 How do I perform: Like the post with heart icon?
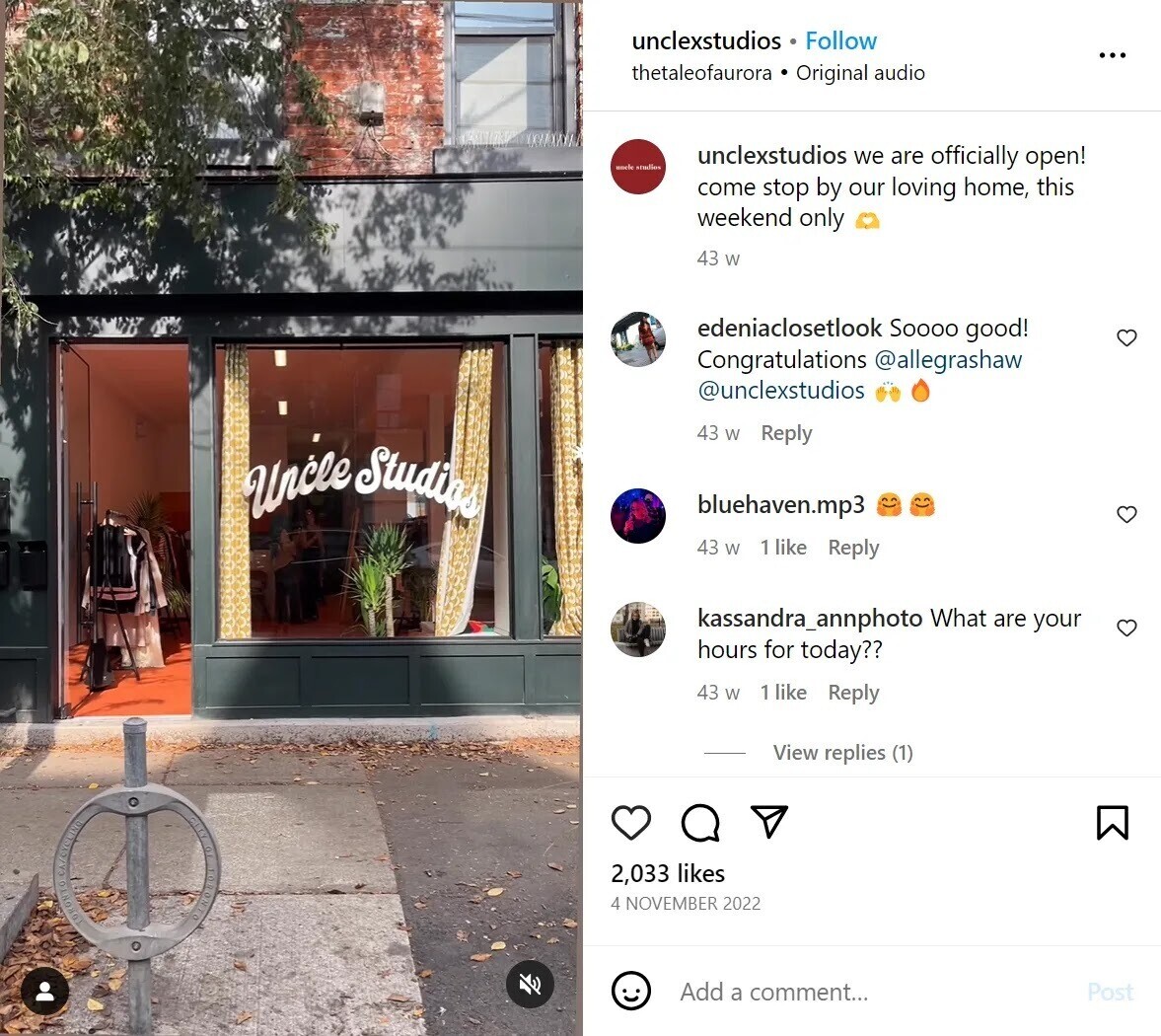[631, 822]
